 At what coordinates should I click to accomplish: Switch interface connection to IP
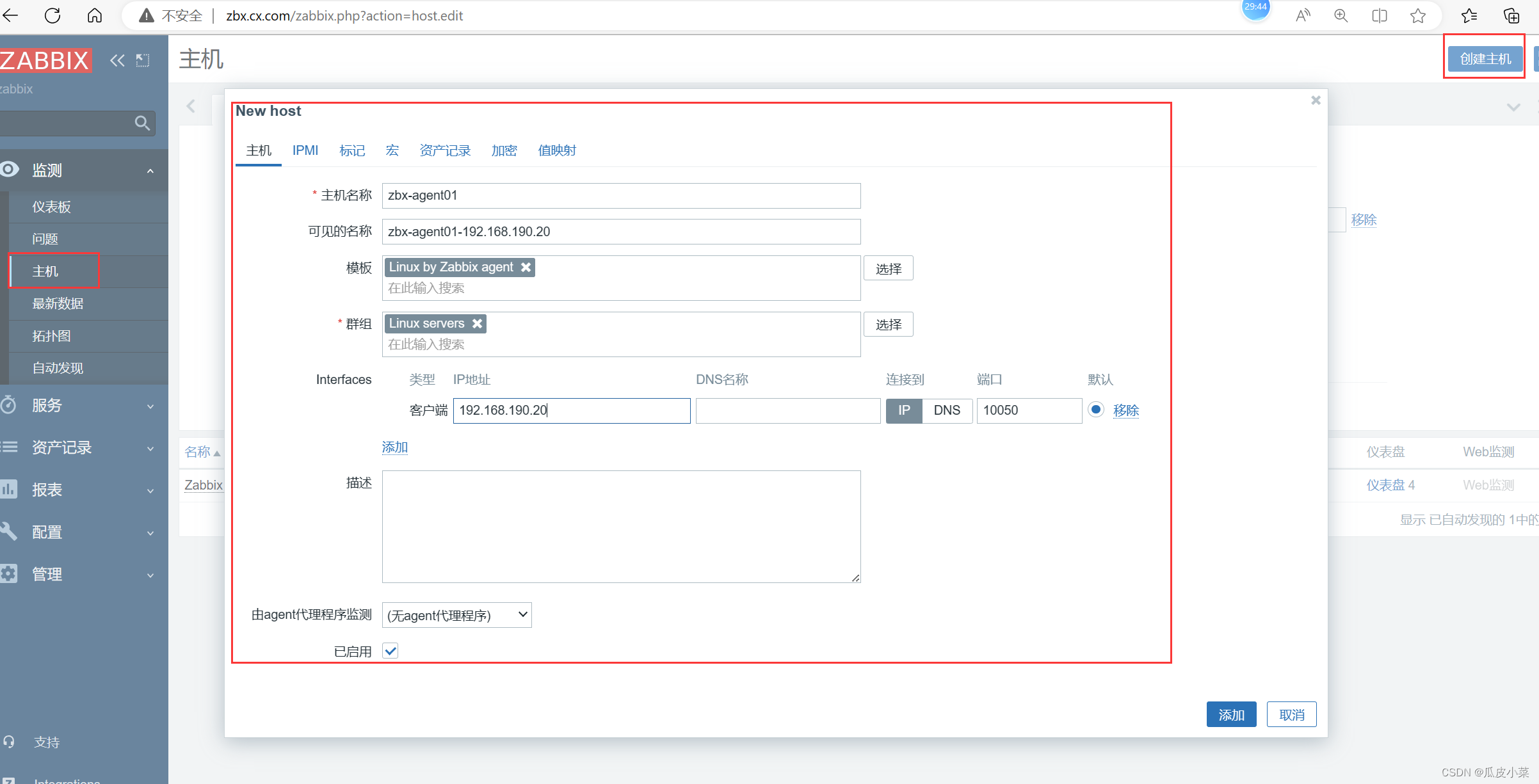point(904,410)
